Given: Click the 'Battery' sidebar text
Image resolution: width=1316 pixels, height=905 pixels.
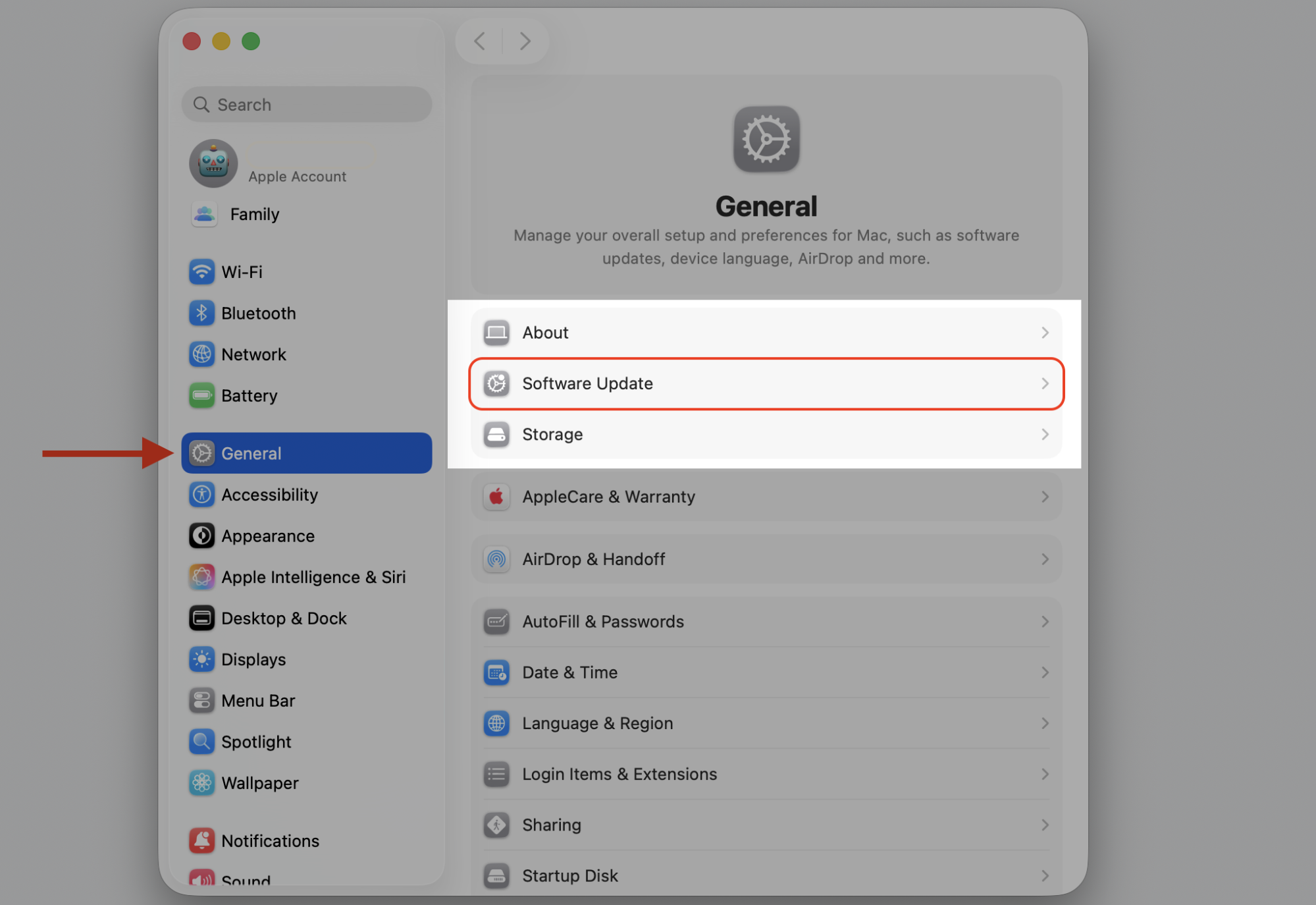Looking at the screenshot, I should [x=249, y=396].
